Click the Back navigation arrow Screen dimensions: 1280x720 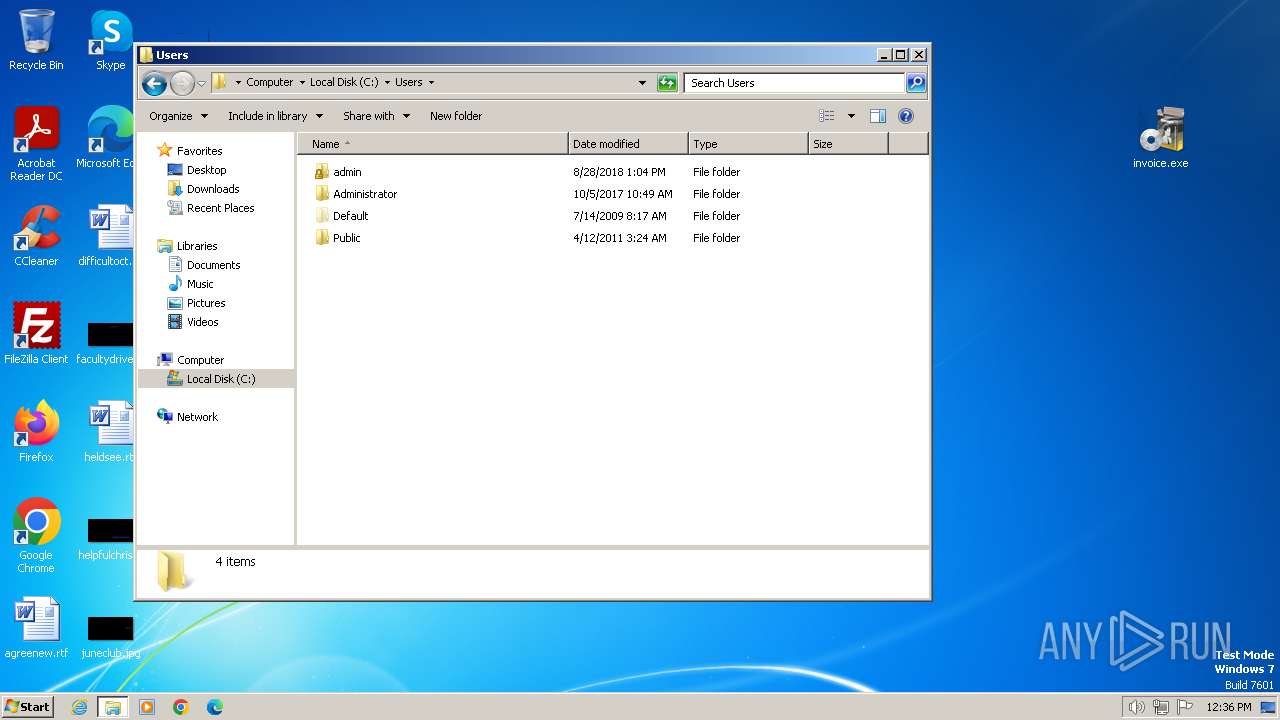(154, 83)
